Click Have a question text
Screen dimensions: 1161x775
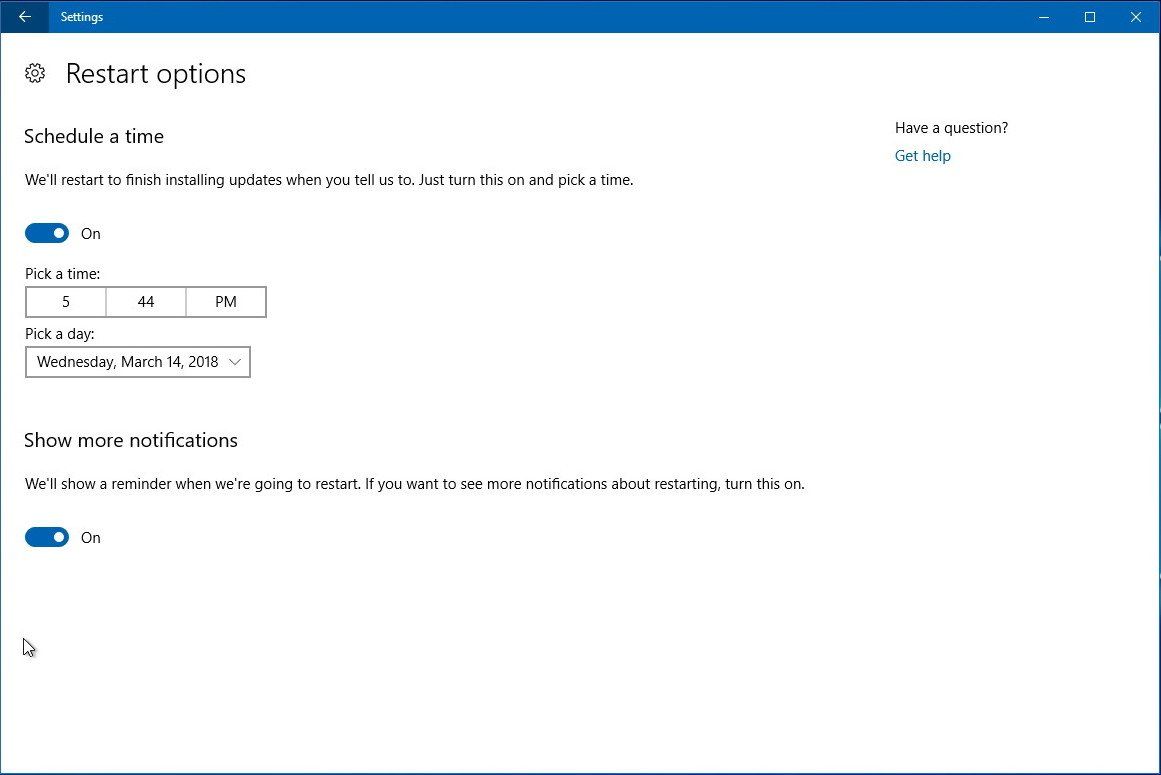pos(950,127)
